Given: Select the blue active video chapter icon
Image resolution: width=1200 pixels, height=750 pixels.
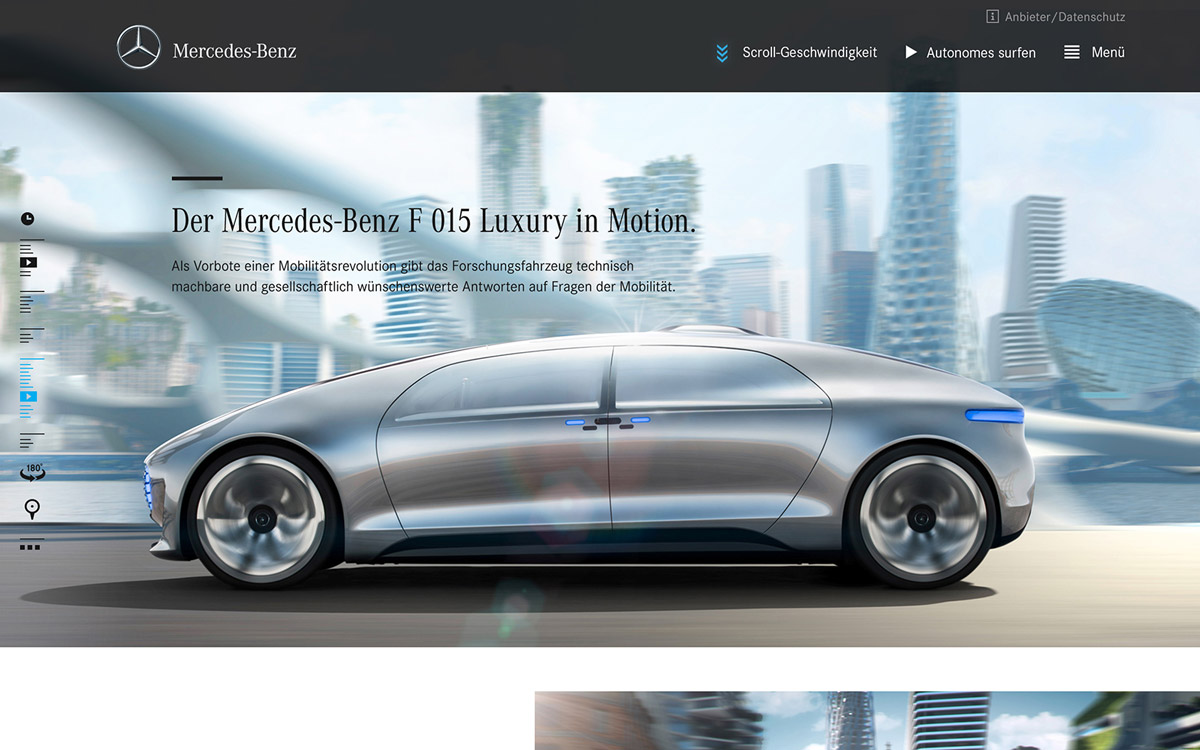Looking at the screenshot, I should (29, 396).
